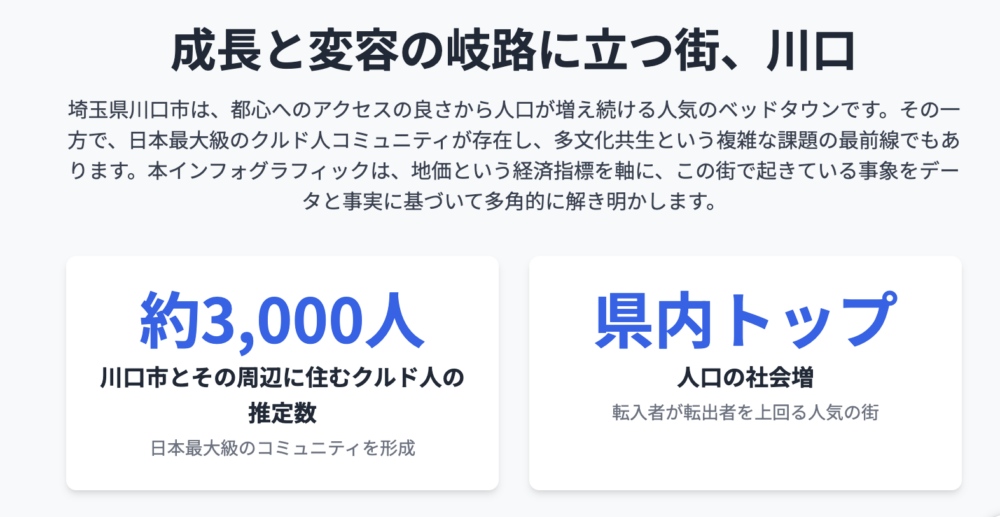This screenshot has width=1000, height=517.
Task: Click the 転入者が転出者を上回る人気の街 caption
Action: [745, 412]
